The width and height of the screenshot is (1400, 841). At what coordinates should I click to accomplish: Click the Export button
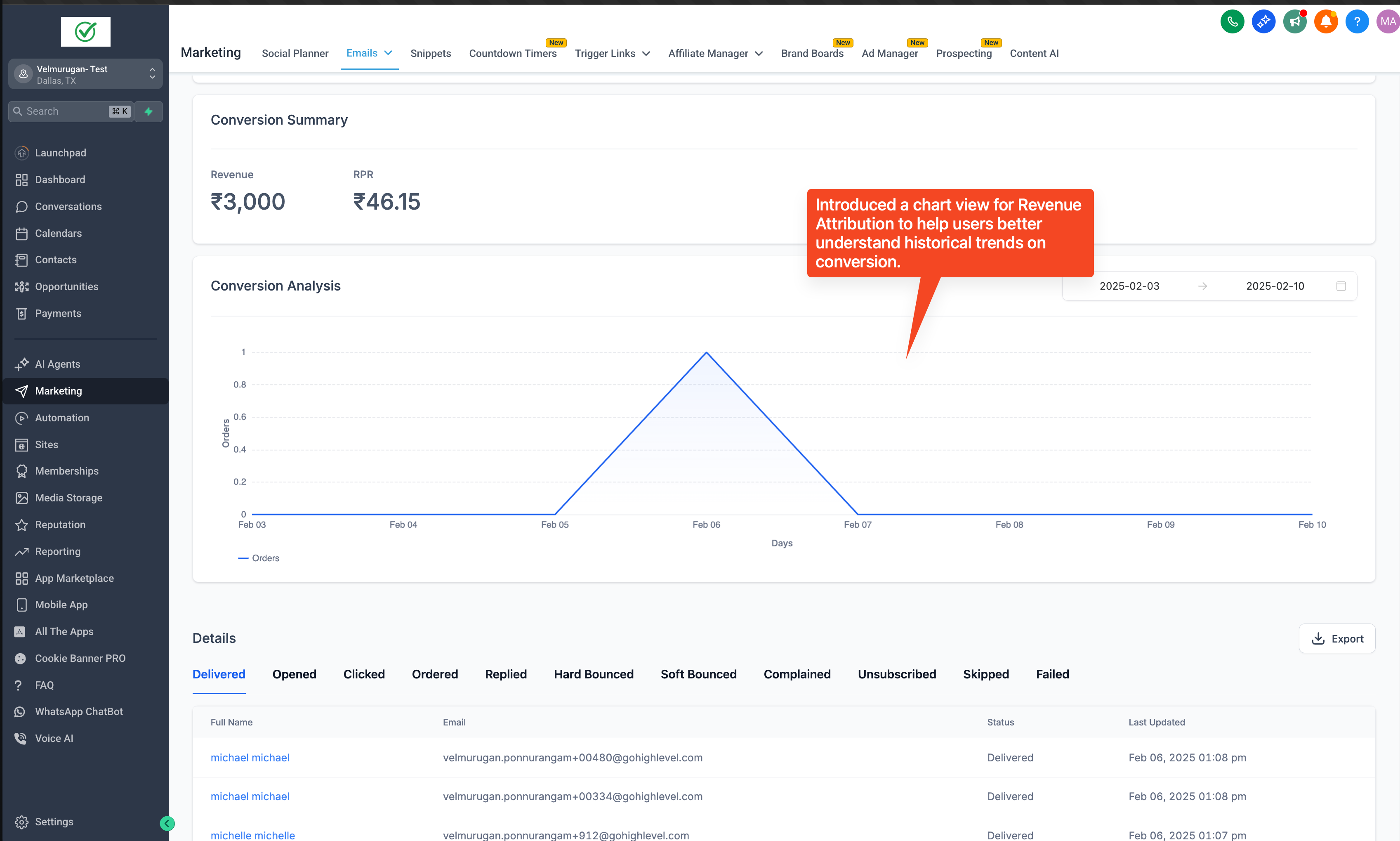pos(1336,639)
